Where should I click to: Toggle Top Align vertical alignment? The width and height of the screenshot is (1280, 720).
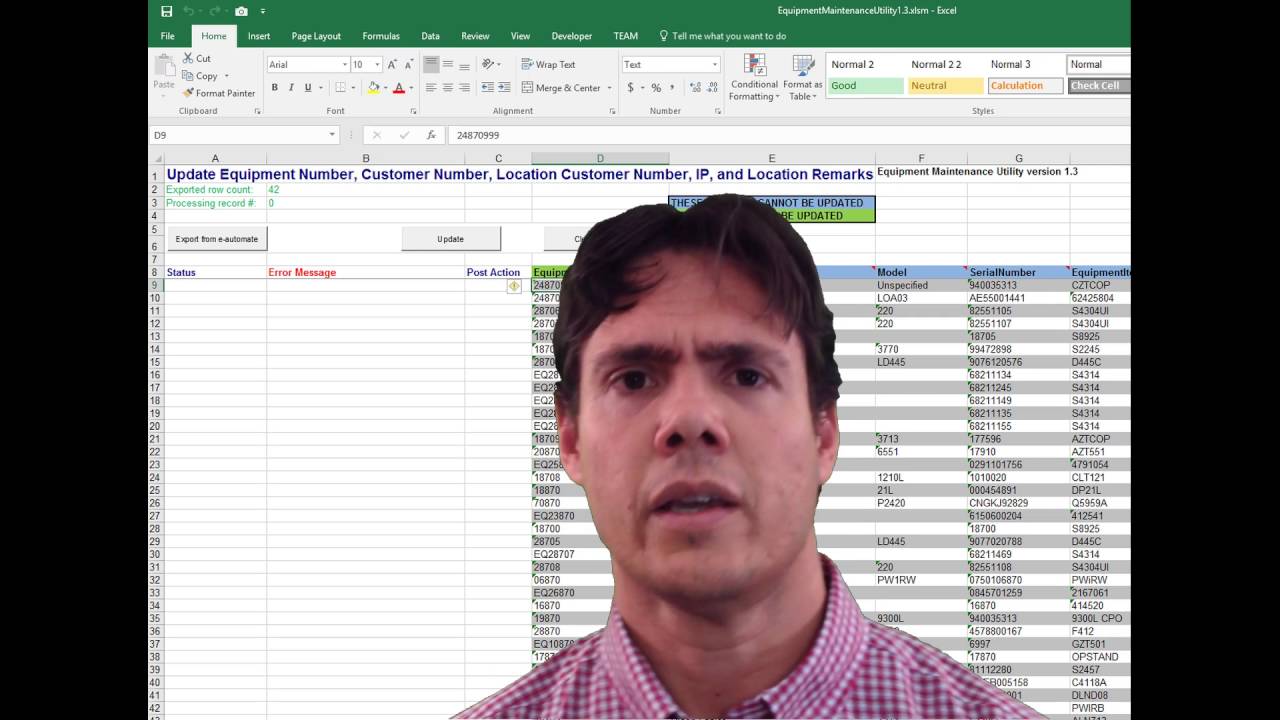click(431, 64)
